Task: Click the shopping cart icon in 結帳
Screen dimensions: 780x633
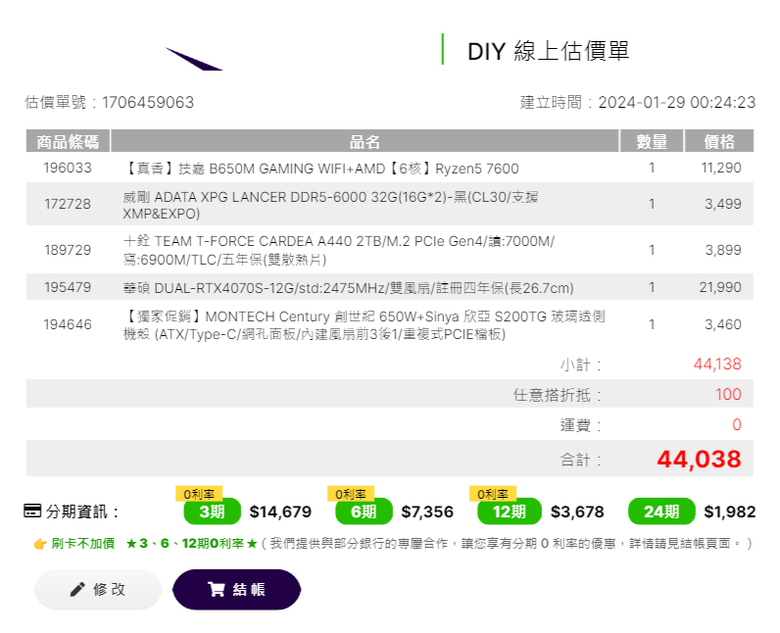Action: point(216,590)
